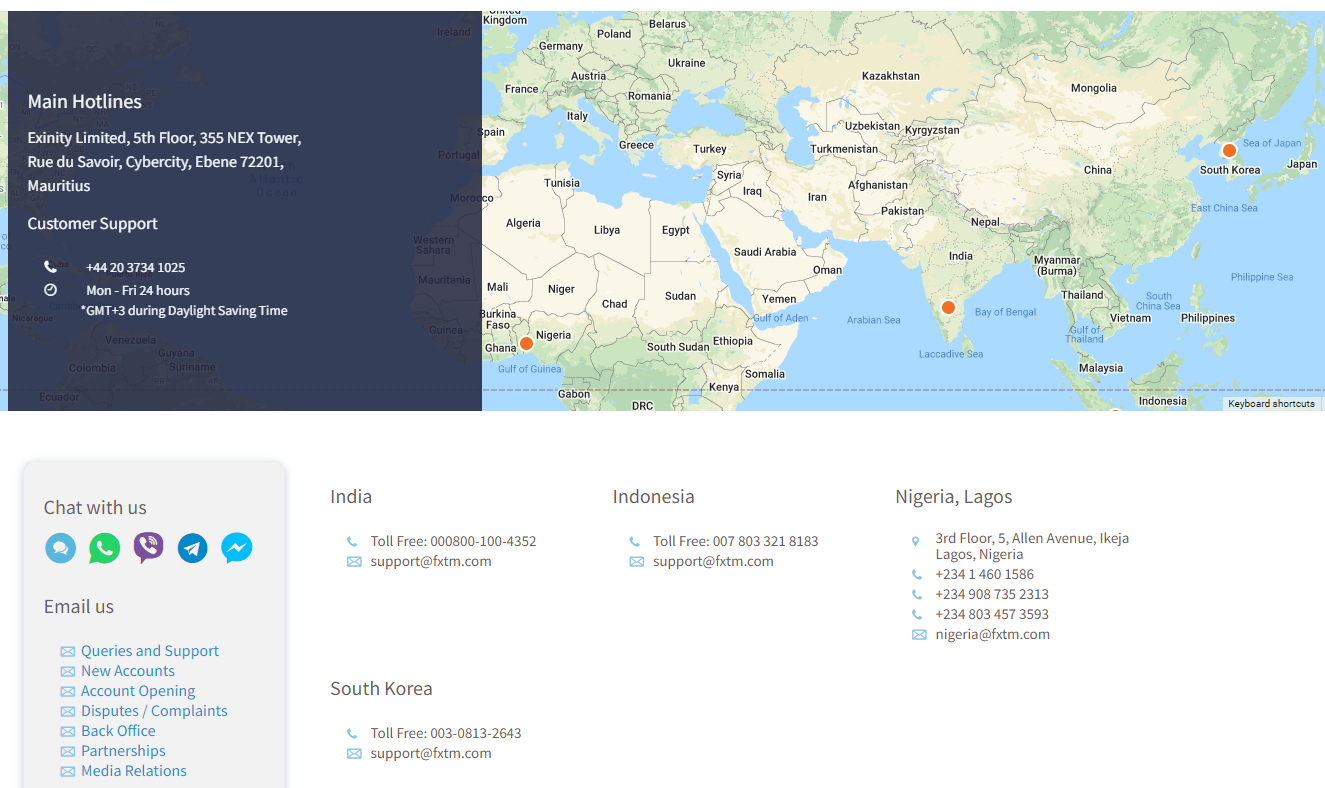Click phone icon beside +234 1 460 1586
This screenshot has height=788, width=1325.
click(917, 575)
